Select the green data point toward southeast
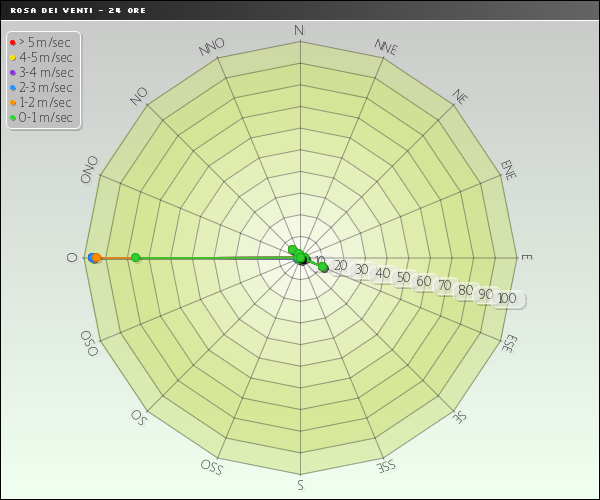This screenshot has height=500, width=600. [323, 268]
